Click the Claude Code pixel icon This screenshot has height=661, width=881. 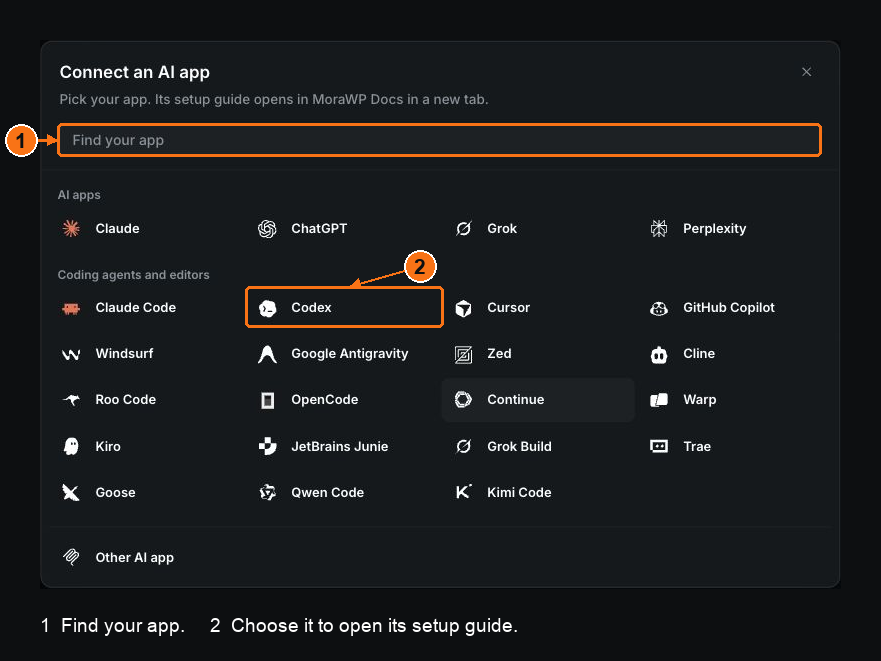pos(71,308)
